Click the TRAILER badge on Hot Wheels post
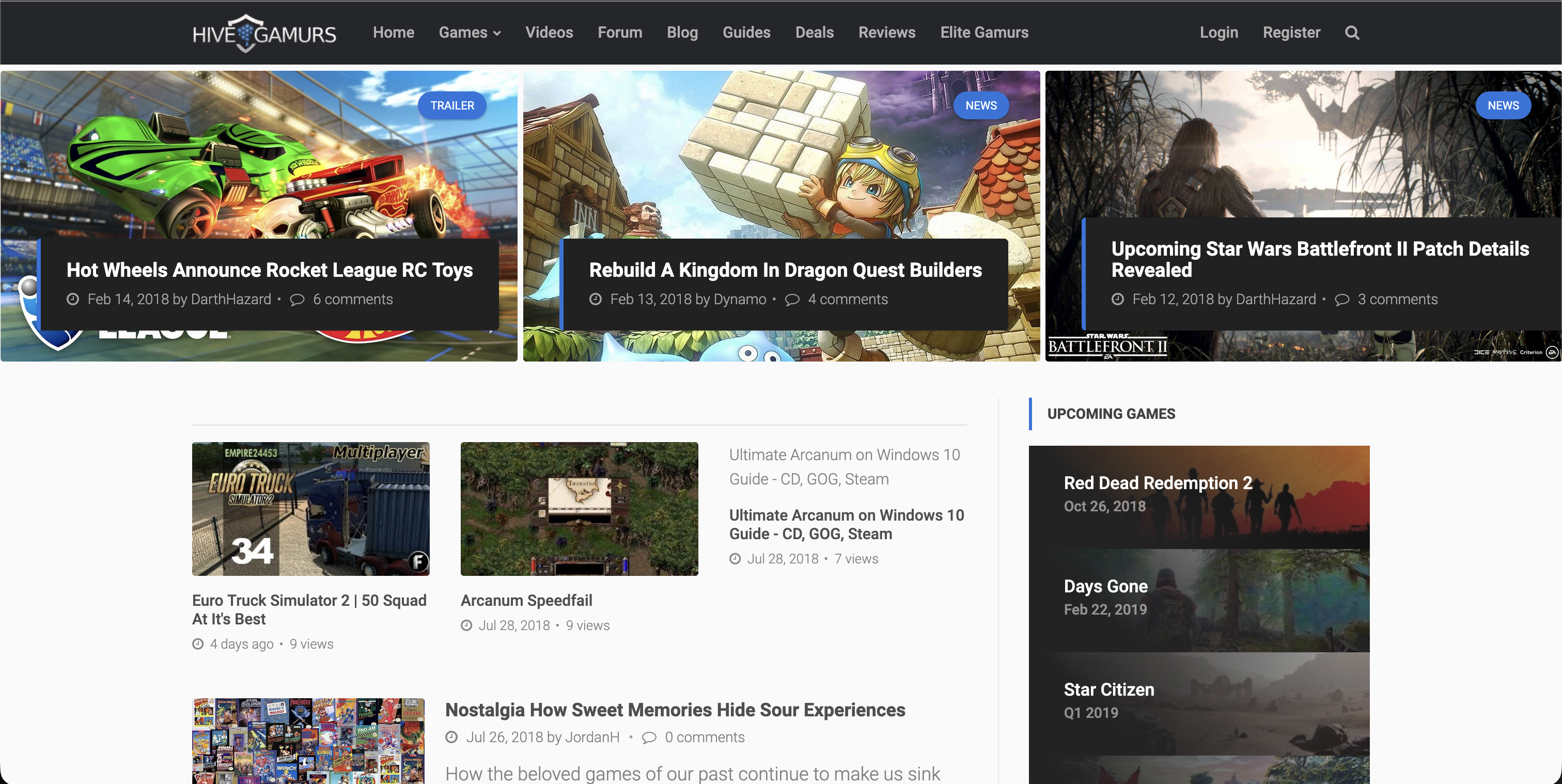1562x784 pixels. point(452,105)
